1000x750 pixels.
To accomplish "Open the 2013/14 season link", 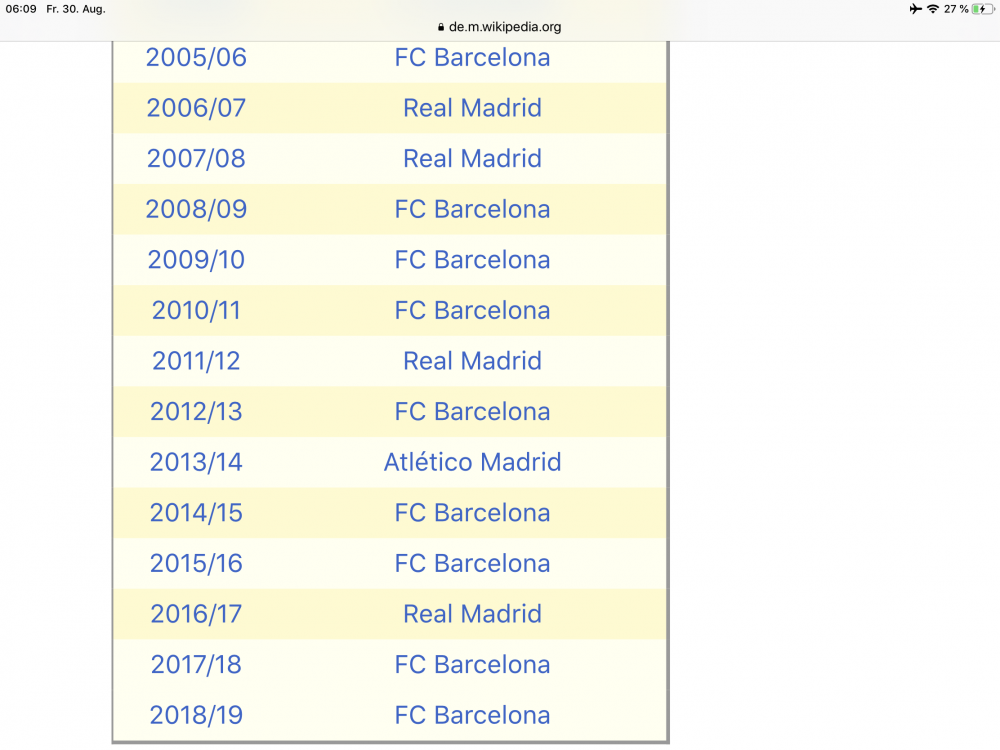I will coord(196,462).
